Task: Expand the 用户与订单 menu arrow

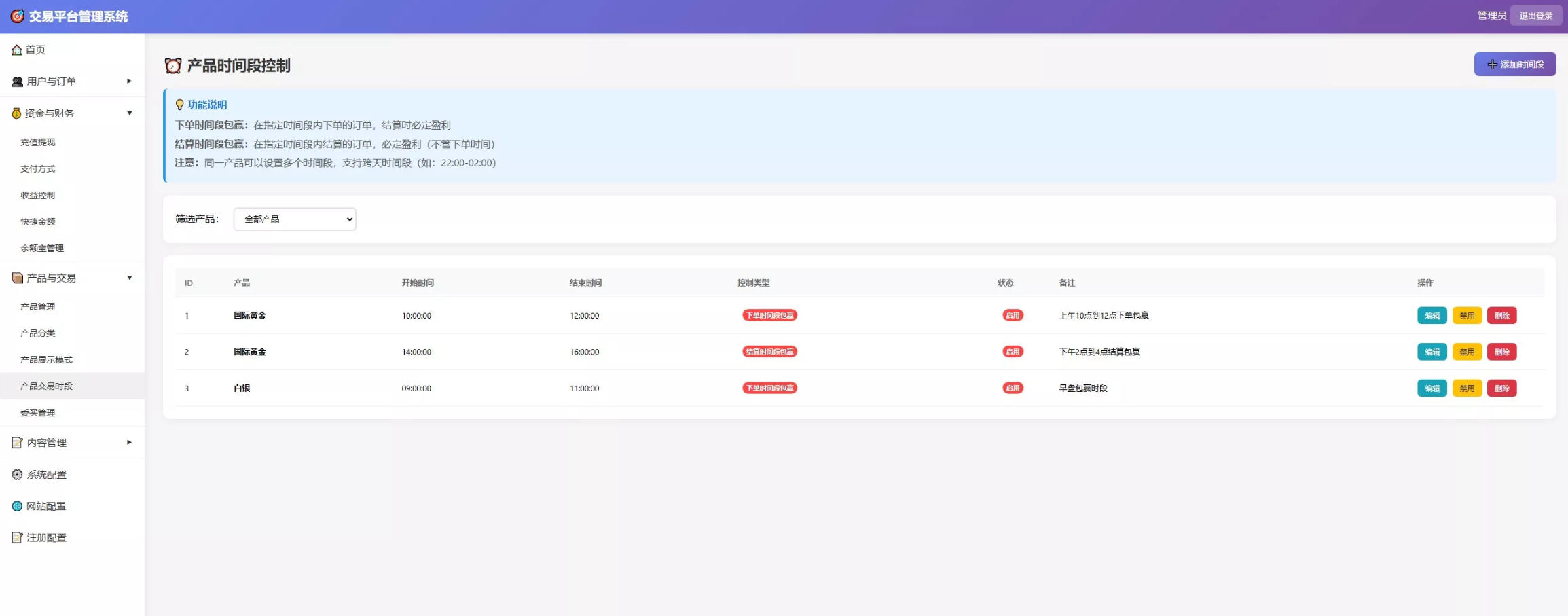Action: pos(129,81)
